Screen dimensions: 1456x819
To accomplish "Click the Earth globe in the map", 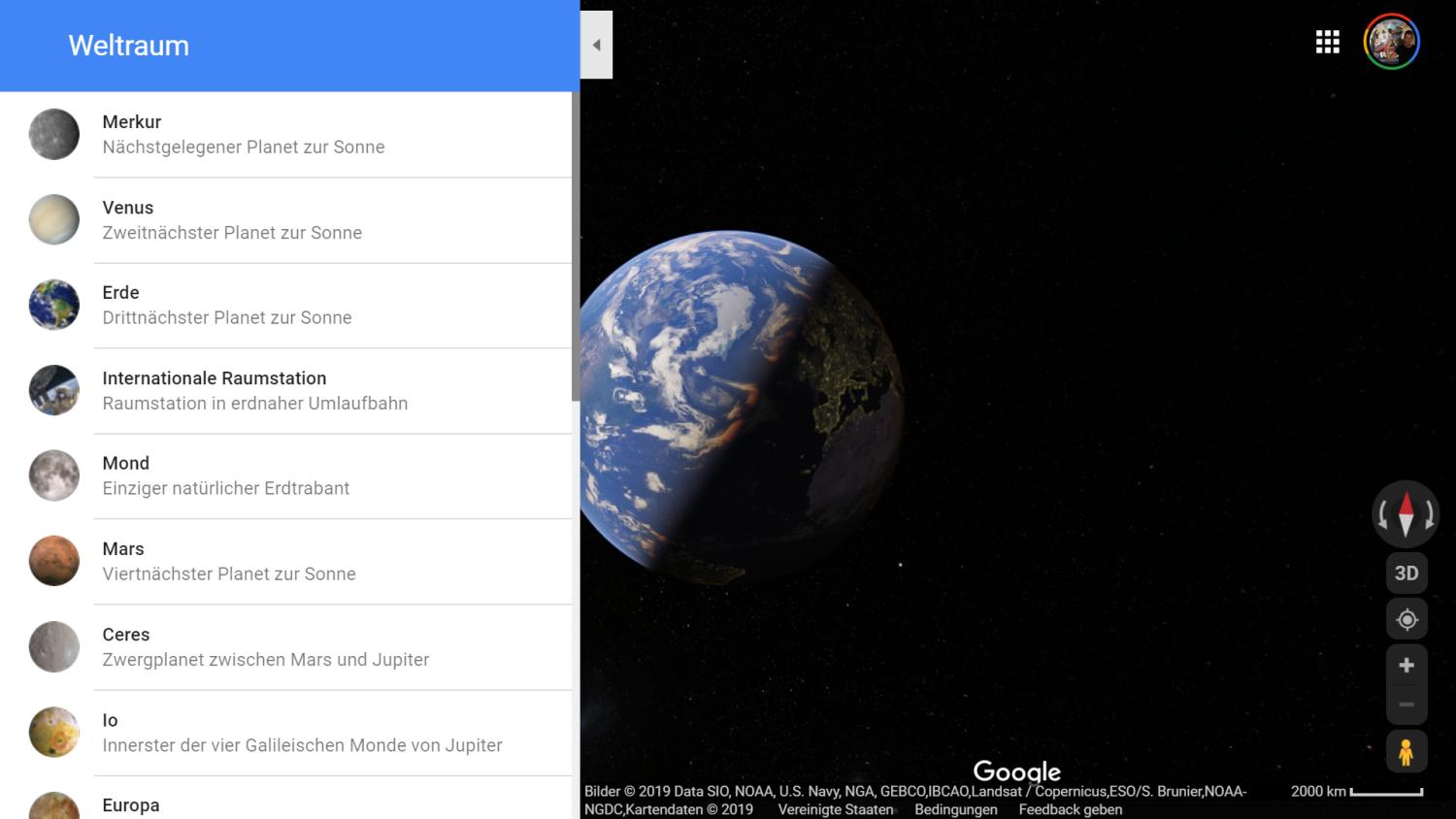I will coord(743,408).
